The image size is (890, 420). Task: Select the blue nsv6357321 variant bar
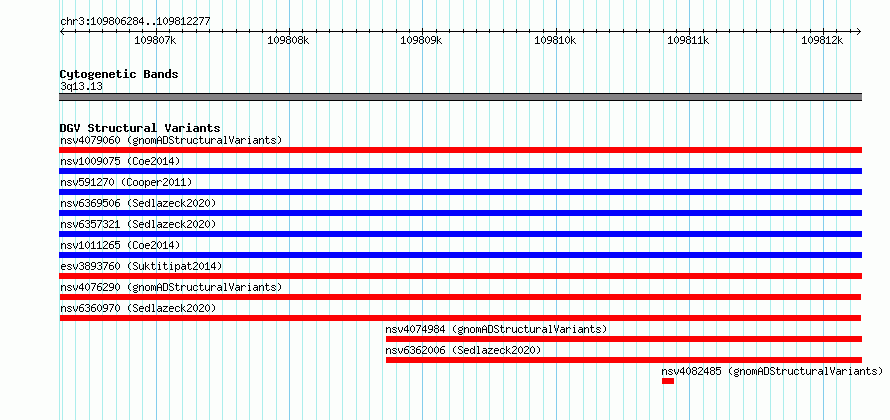point(460,234)
